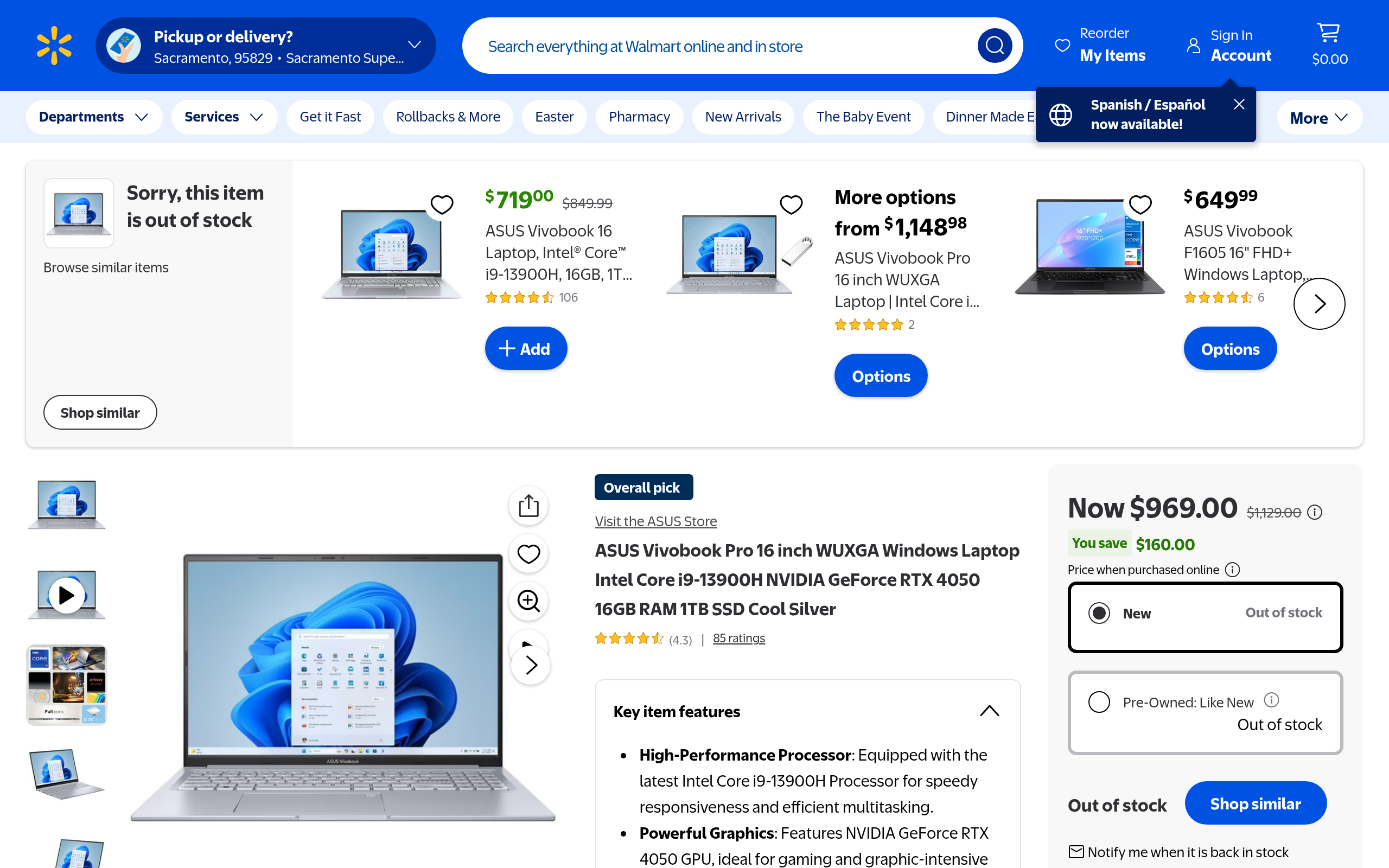Click info icon next to $1,129.00 price
Screen dimensions: 1389x868
coord(1314,512)
